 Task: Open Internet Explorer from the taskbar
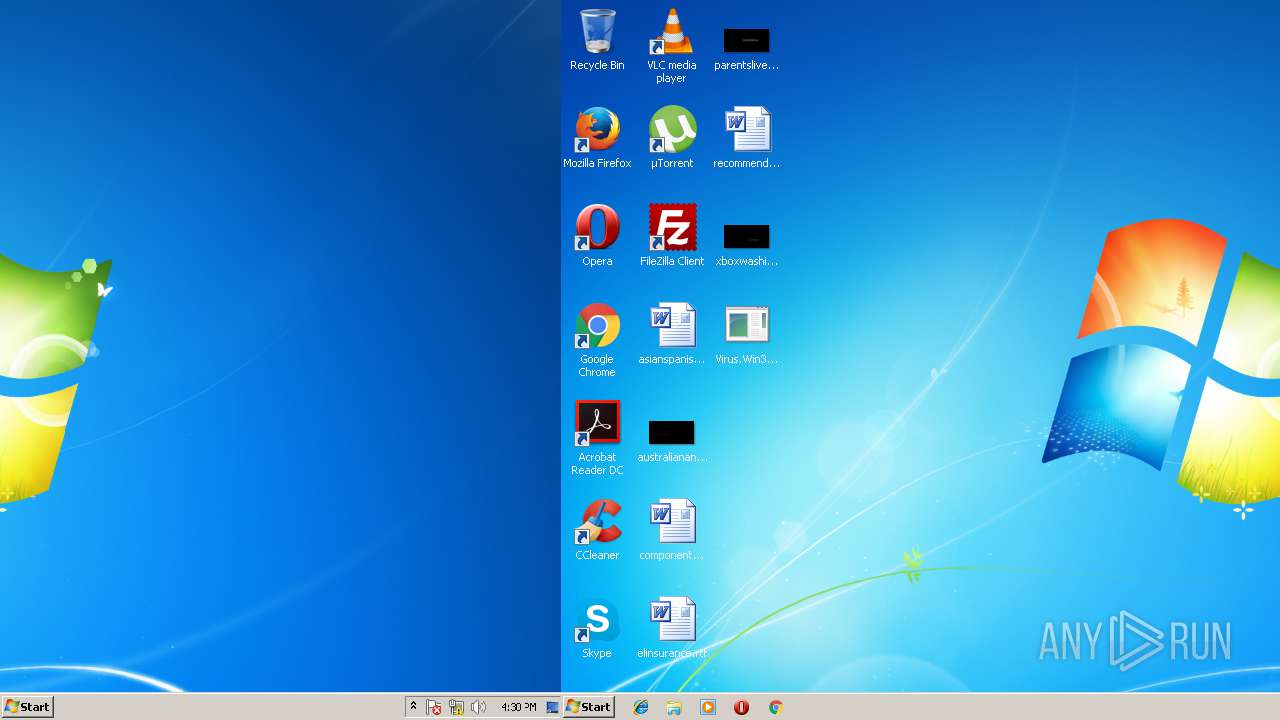click(x=641, y=707)
